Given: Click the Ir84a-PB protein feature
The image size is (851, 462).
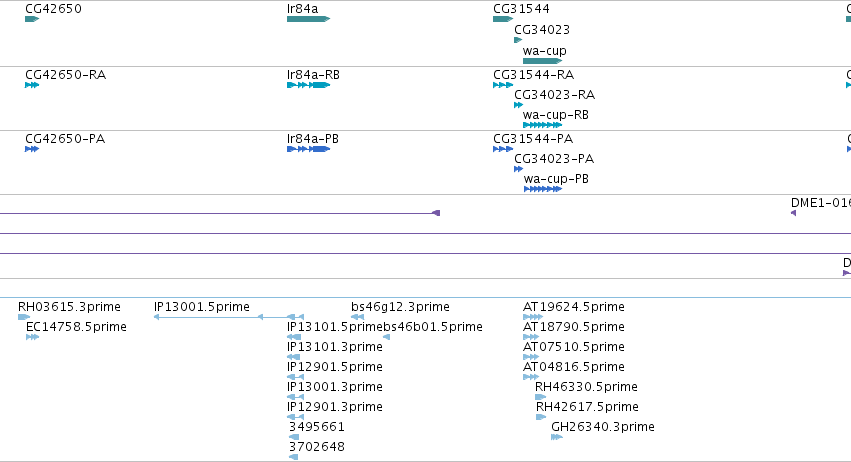Looking at the screenshot, I should (308, 149).
